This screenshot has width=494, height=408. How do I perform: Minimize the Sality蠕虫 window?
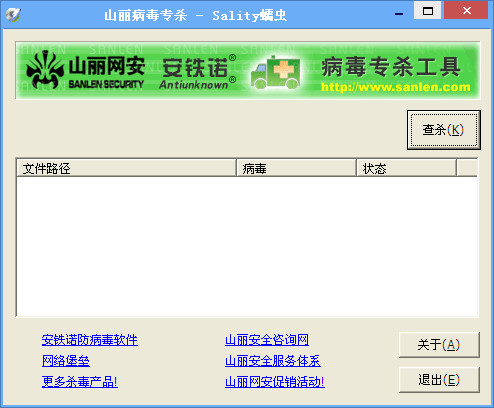(x=399, y=14)
